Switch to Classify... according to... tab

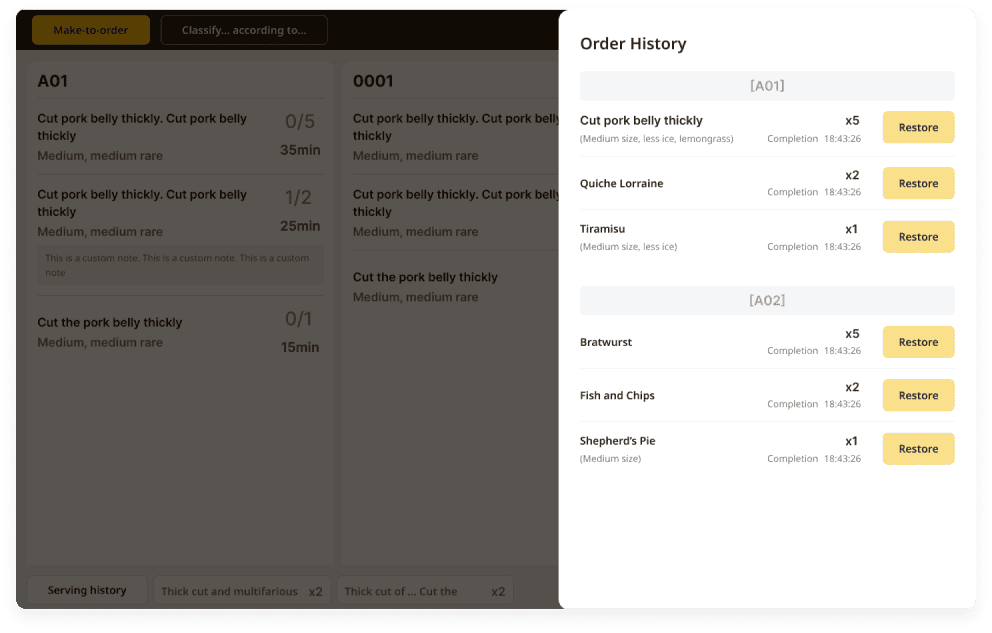[x=244, y=30]
